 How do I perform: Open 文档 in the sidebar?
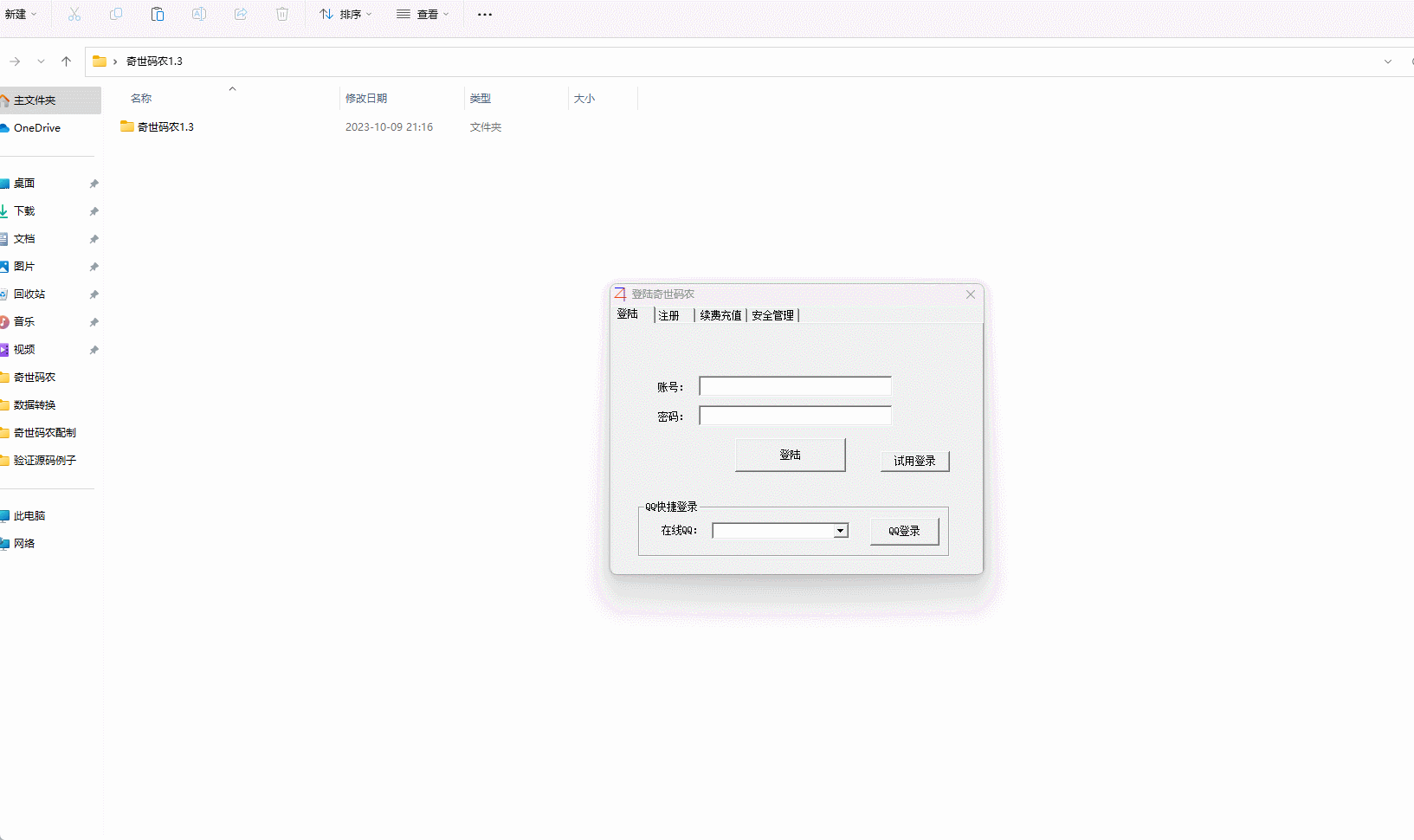point(24,239)
